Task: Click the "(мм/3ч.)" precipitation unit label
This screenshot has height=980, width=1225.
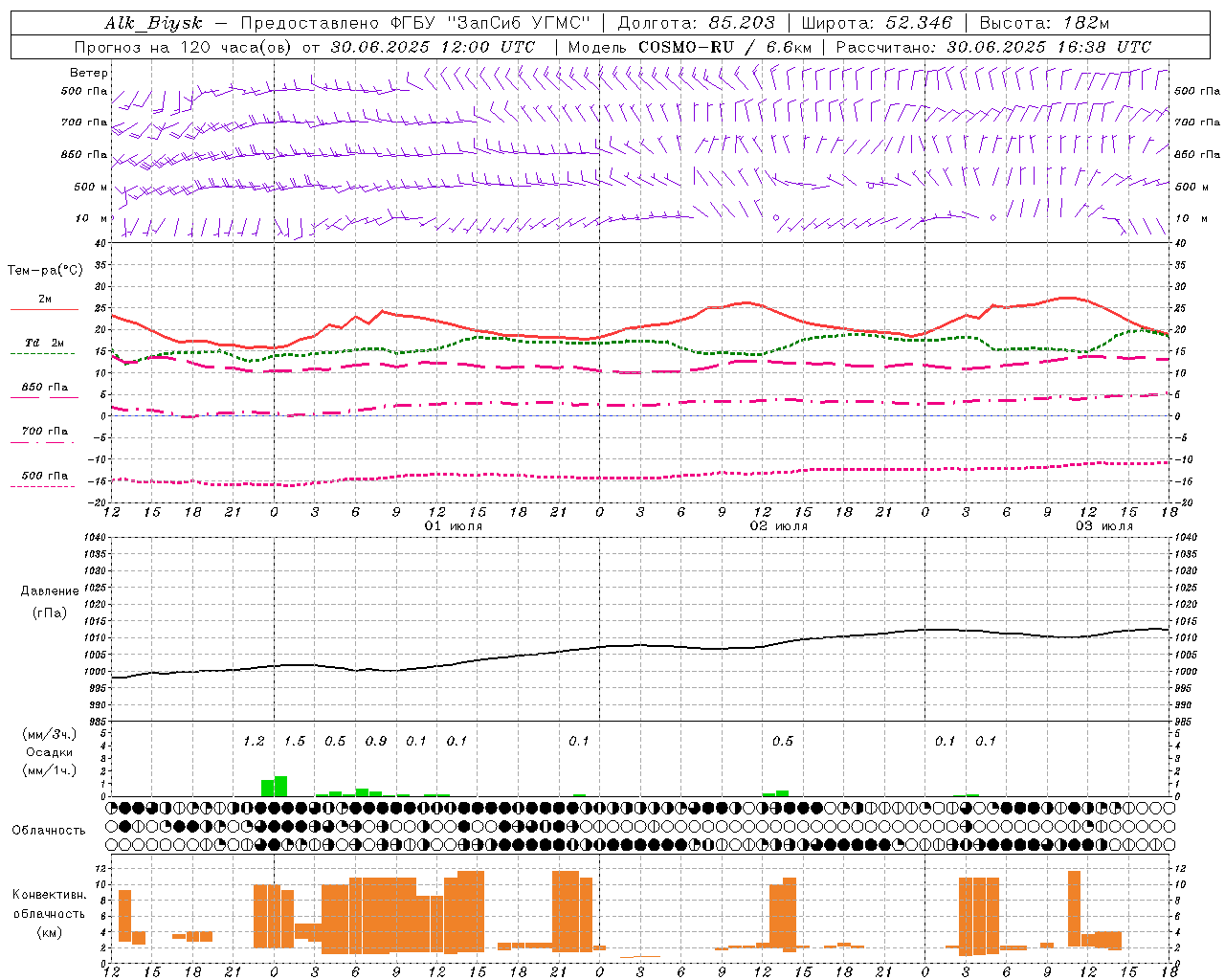Action: [50, 734]
